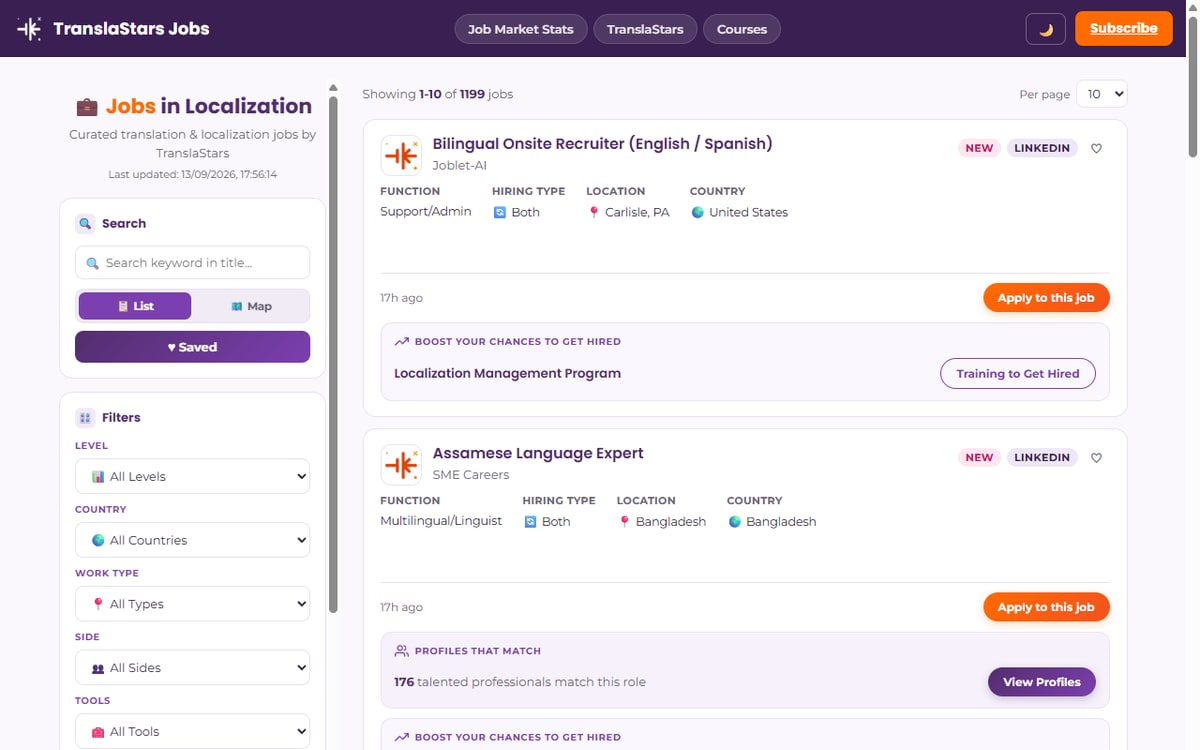Click the briefcase icon beside Jobs in Localization
The image size is (1200, 750).
point(87,106)
